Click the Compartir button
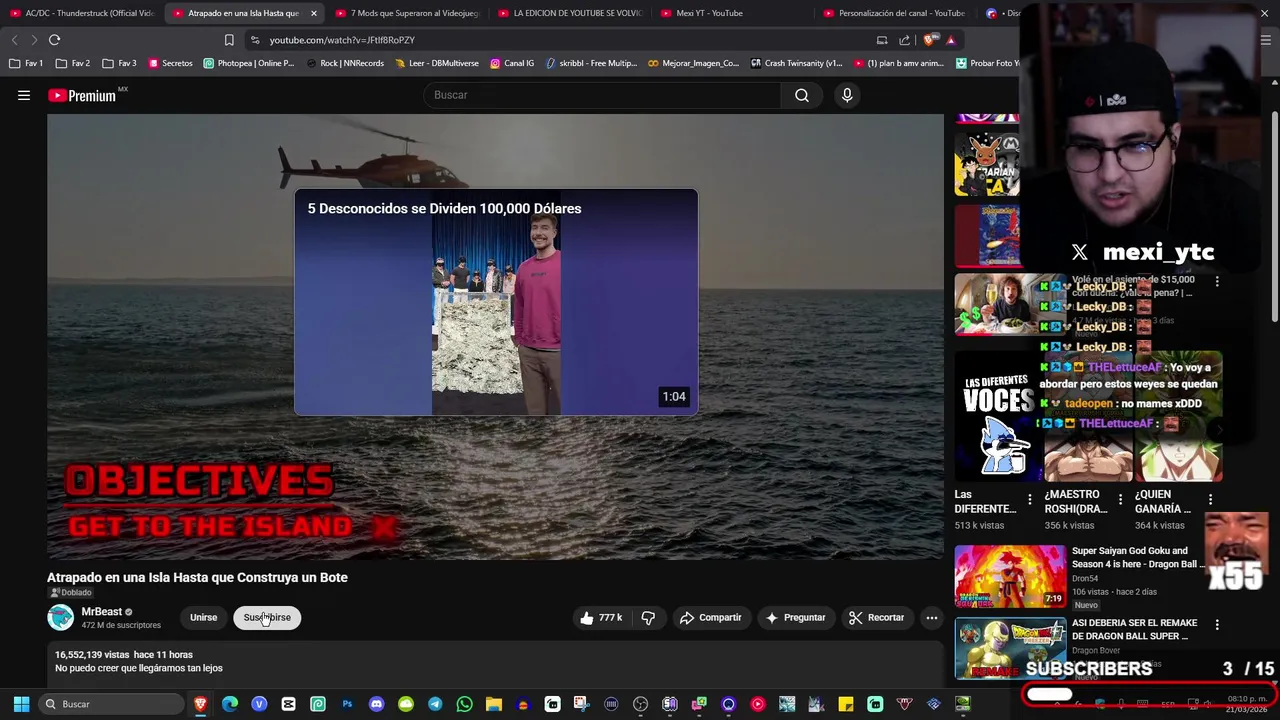This screenshot has height=720, width=1280. click(x=710, y=618)
